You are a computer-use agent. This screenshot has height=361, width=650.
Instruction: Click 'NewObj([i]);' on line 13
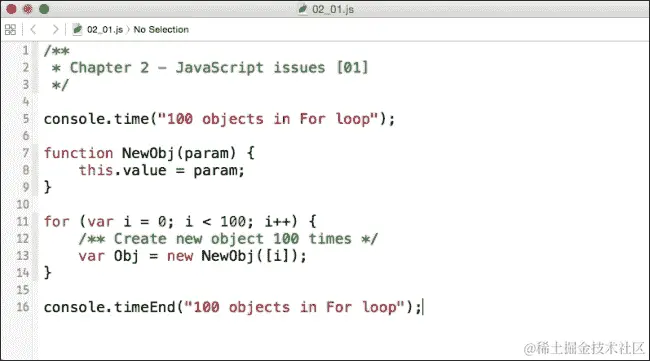coord(254,256)
